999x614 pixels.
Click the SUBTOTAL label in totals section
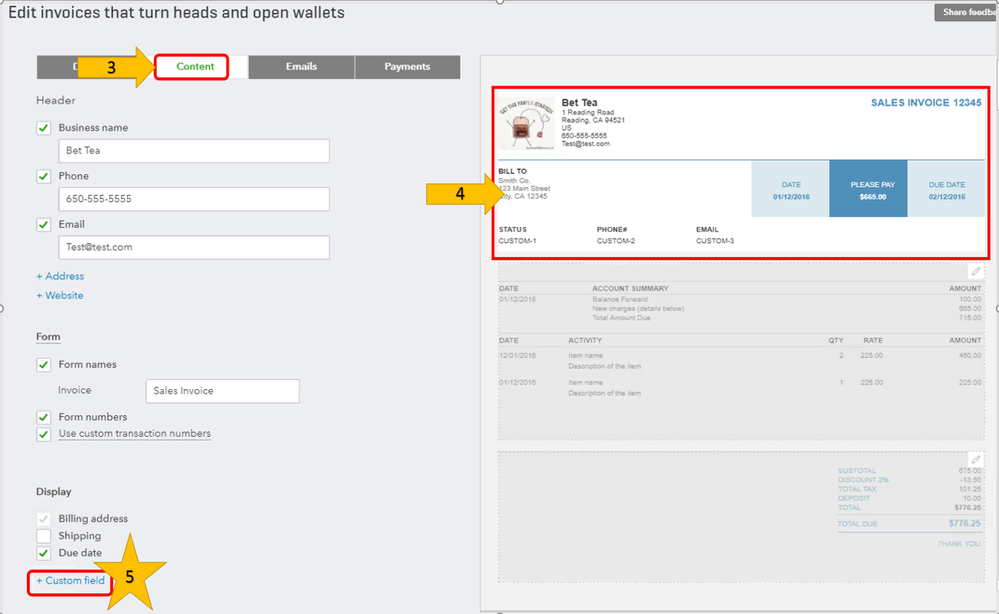click(856, 471)
